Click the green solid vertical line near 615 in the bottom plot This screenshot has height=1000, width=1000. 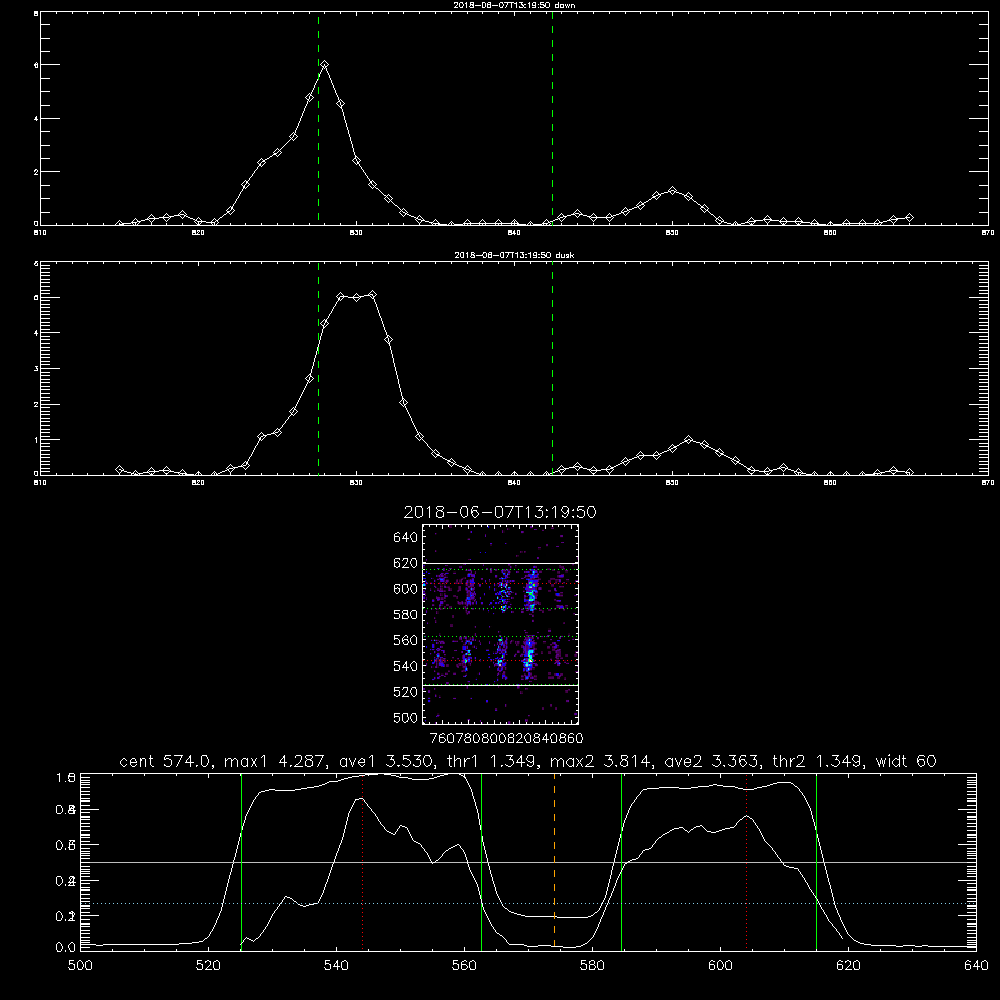(816, 862)
